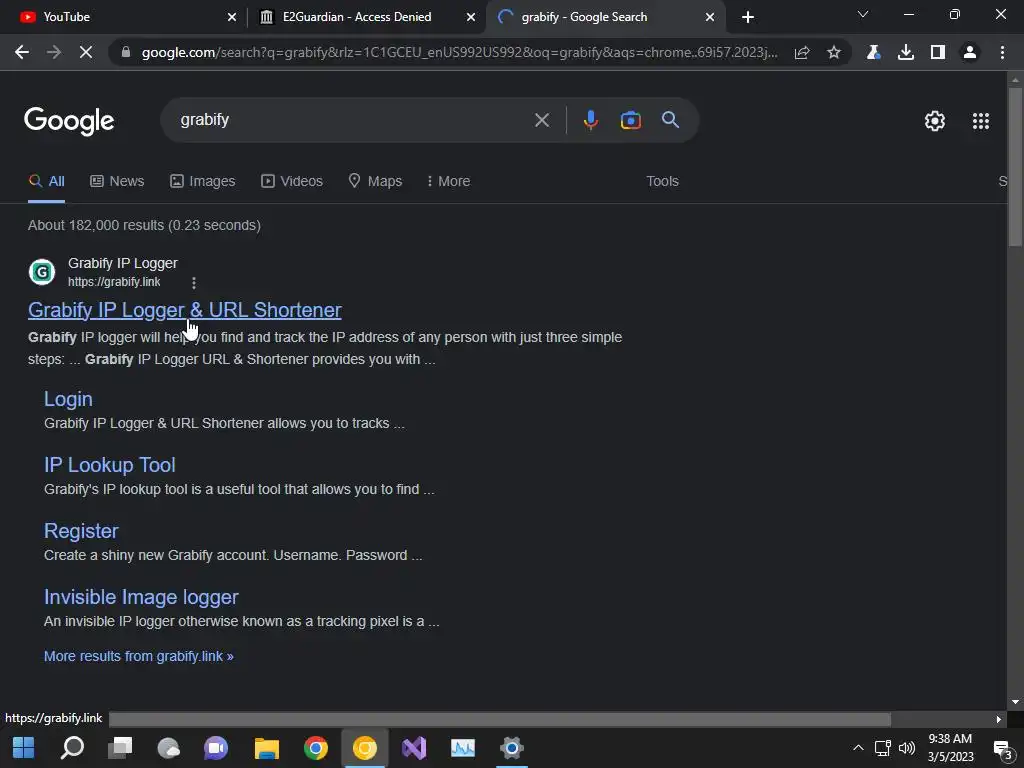Click the Google logo
The image size is (1024, 768).
tap(69, 121)
